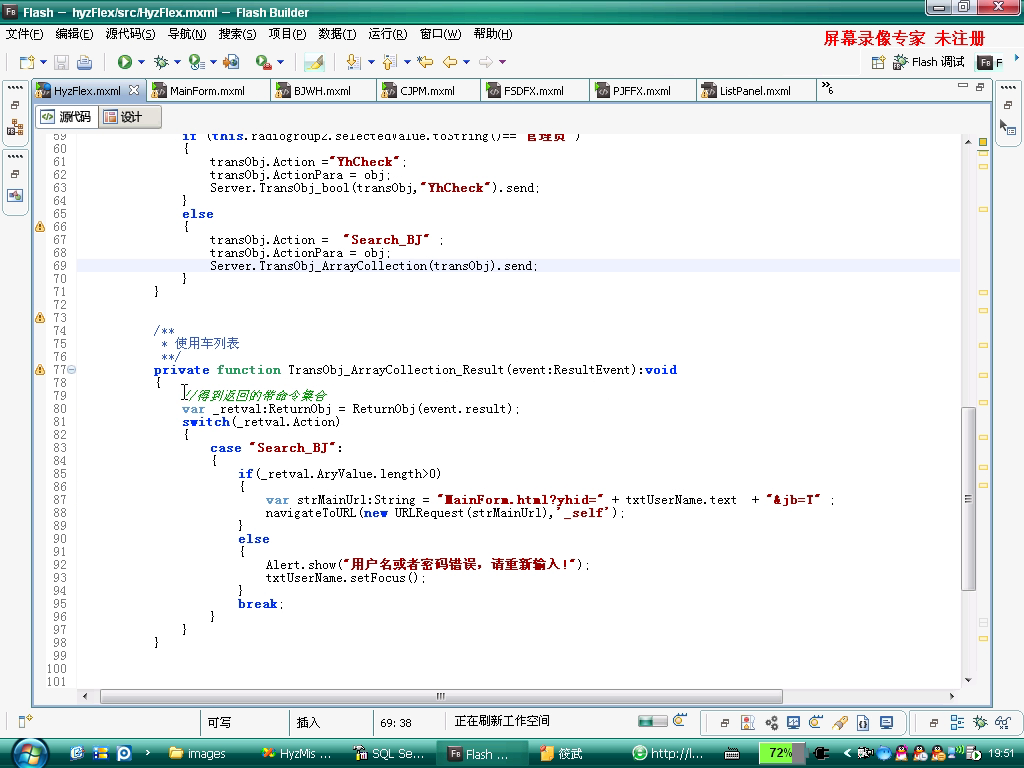Image resolution: width=1024 pixels, height=768 pixels.
Task: Open dropdown next to New file icon
Action: pyautogui.click(x=43, y=62)
